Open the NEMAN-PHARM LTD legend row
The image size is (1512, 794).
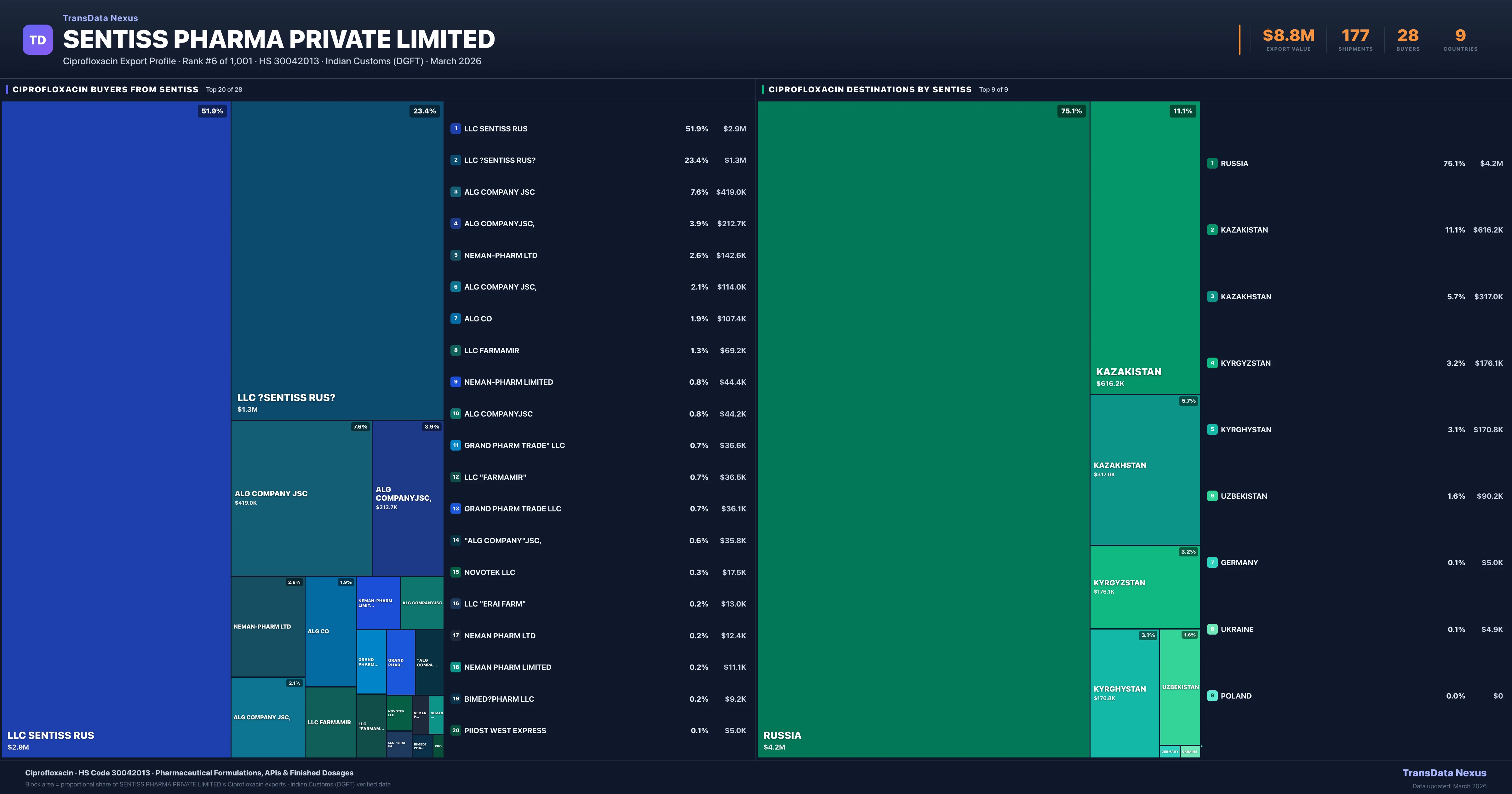(501, 256)
